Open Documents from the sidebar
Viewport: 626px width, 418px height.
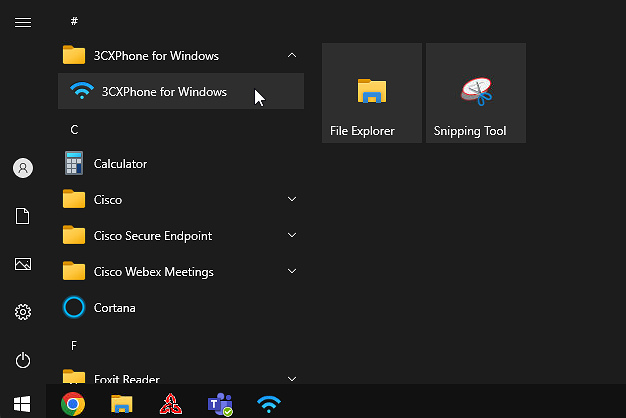pos(23,216)
